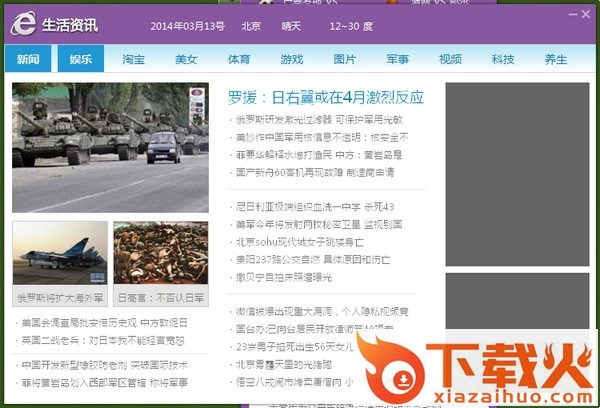The image size is (600, 408).
Task: Open the headline 罗援：日右翼或在4月激烈反应
Action: (x=326, y=98)
